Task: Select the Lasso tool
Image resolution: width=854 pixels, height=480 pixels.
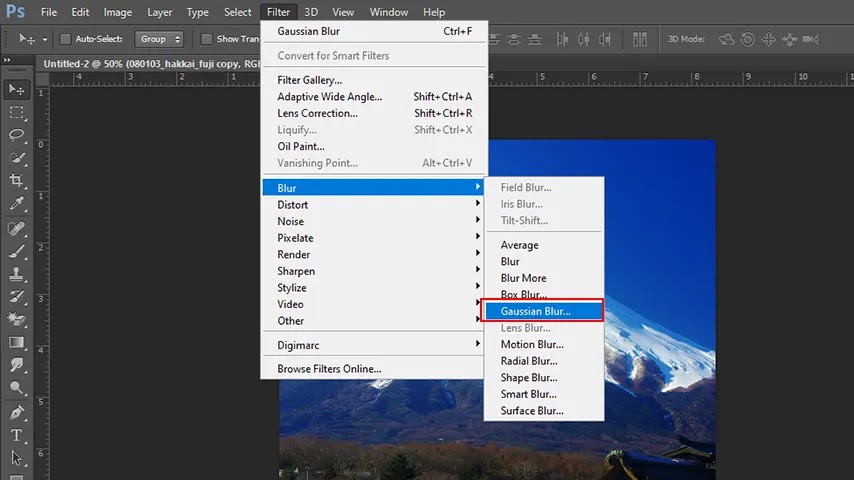Action: tap(16, 135)
